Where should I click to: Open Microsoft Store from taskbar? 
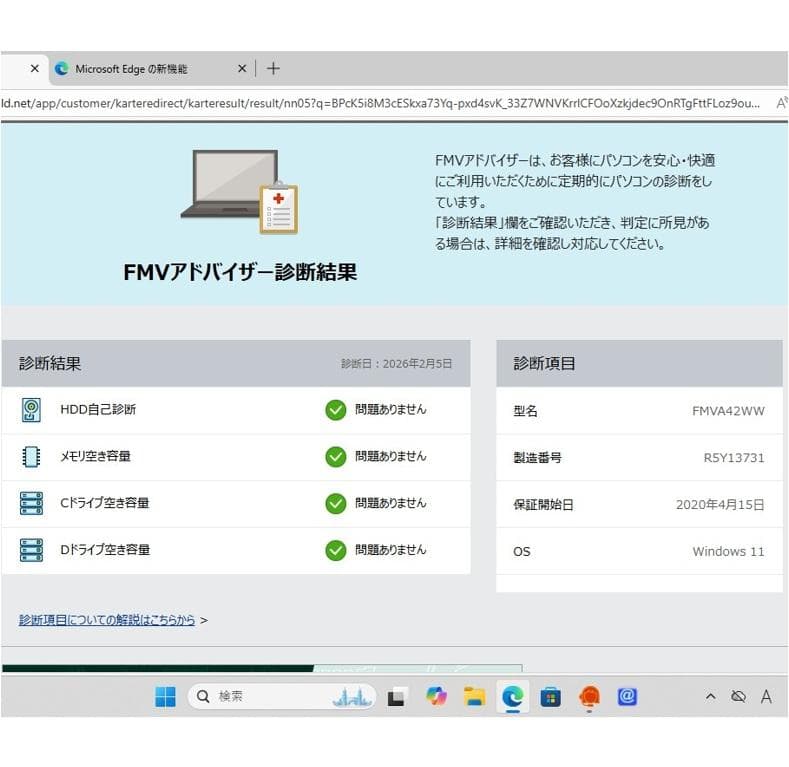(x=550, y=698)
